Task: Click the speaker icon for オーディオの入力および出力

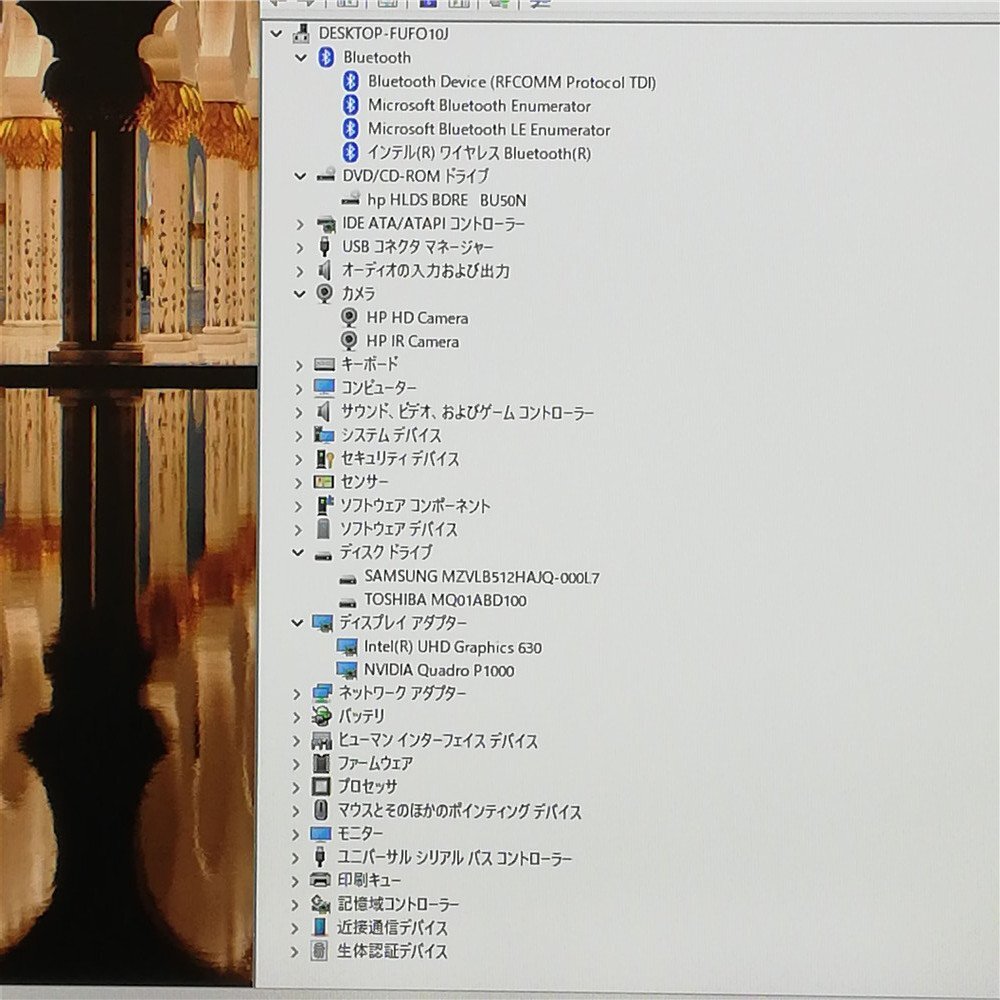Action: [325, 270]
